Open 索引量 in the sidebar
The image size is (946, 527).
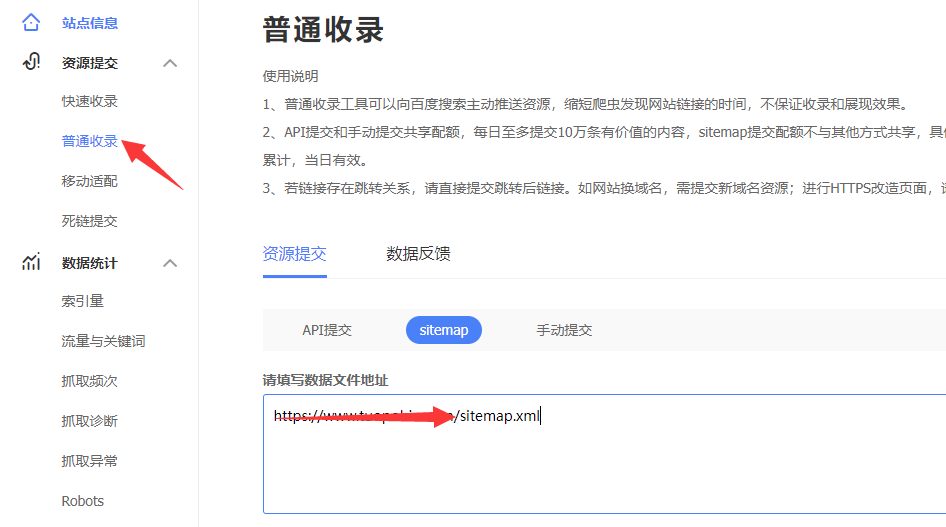coord(83,301)
